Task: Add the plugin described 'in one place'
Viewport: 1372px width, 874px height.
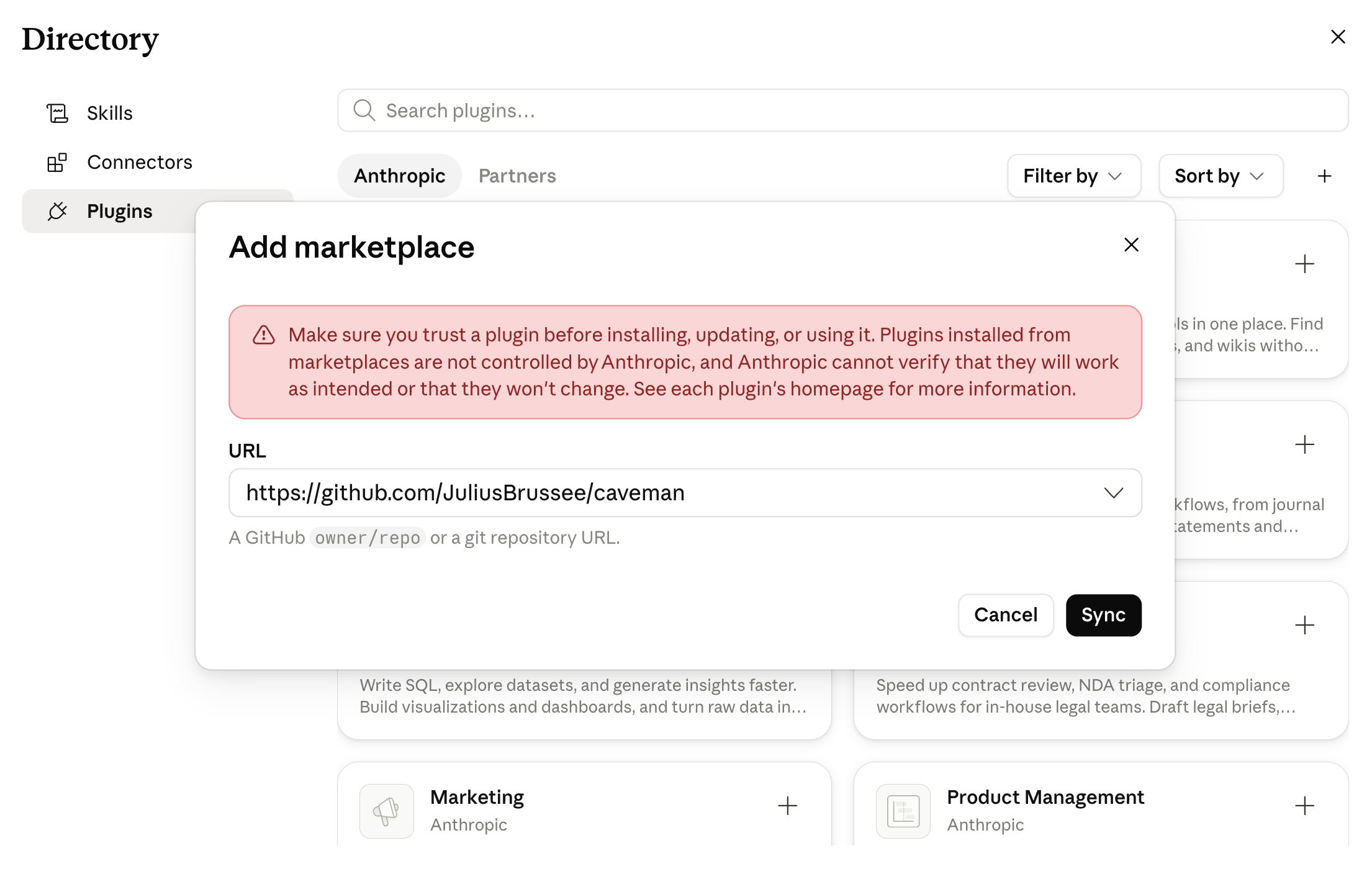Action: 1304,264
